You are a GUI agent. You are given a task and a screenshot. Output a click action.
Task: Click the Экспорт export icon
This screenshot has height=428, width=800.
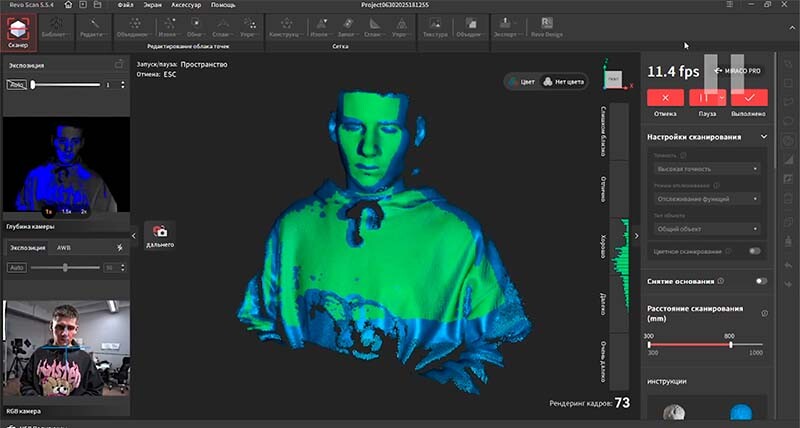(505, 28)
